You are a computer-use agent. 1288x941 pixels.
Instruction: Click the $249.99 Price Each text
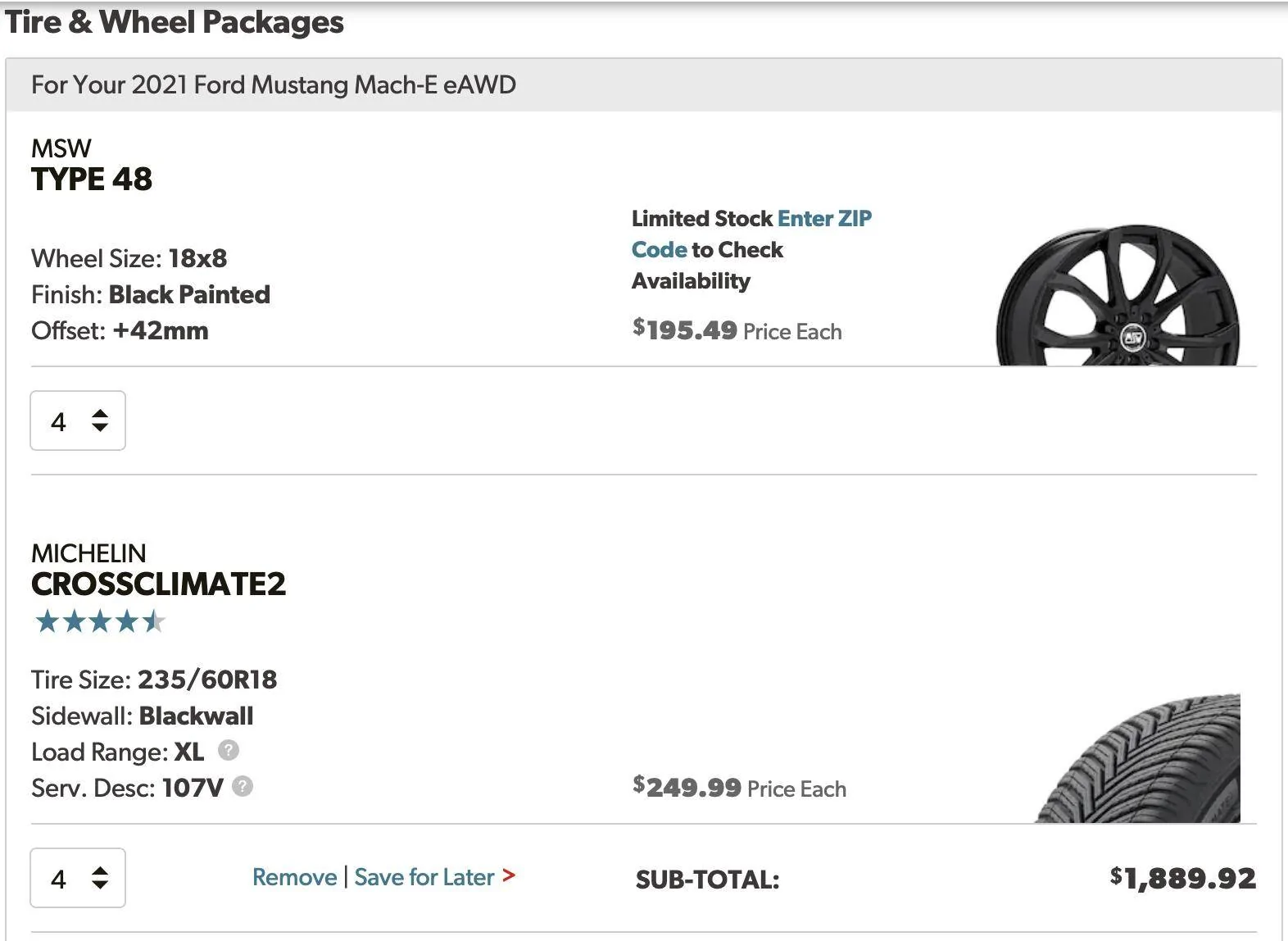(739, 788)
